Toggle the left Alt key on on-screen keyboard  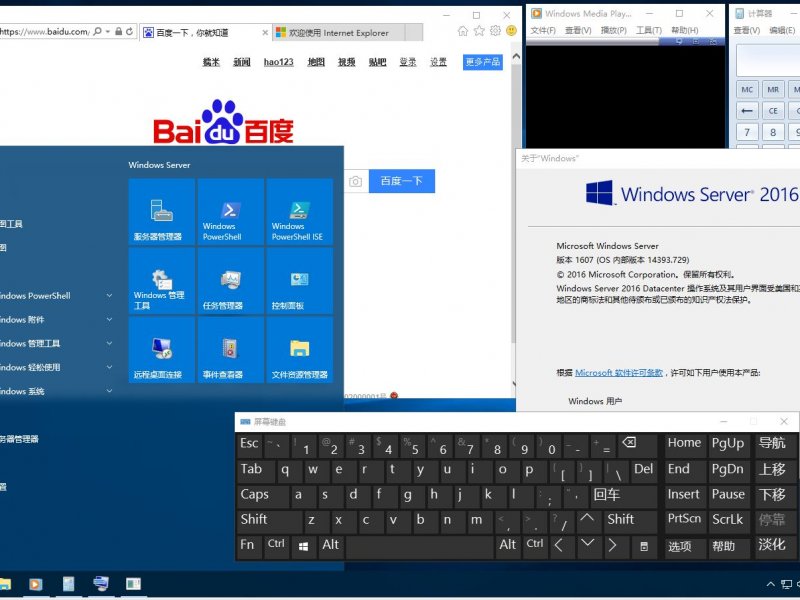tap(331, 545)
